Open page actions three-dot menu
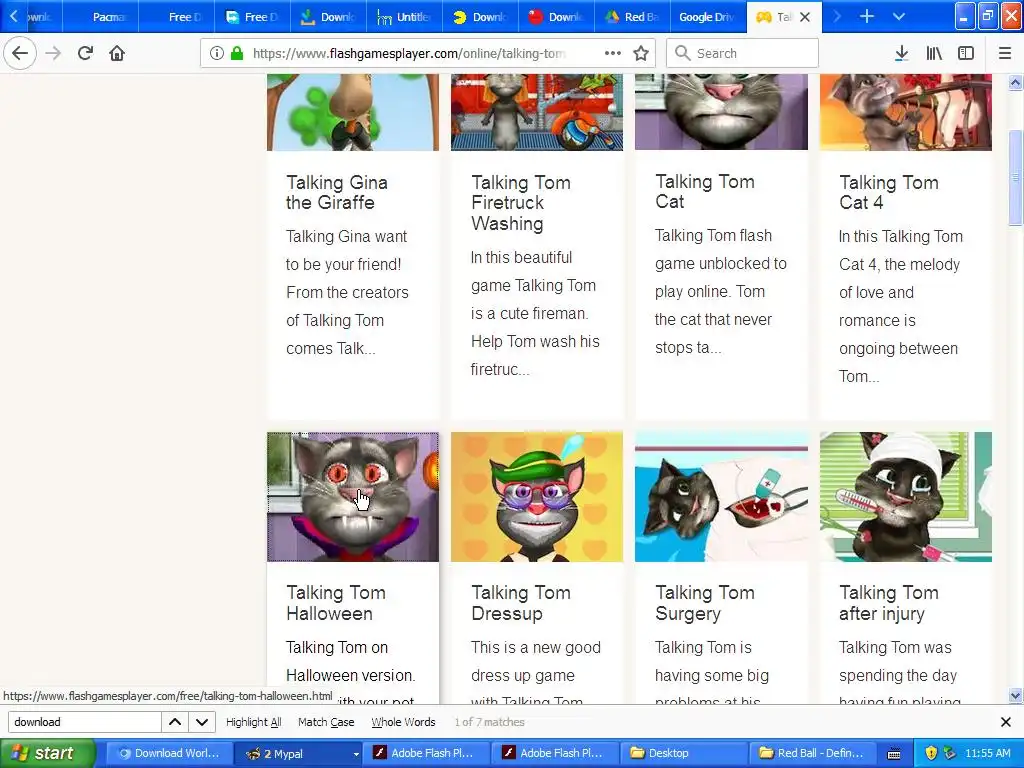Image resolution: width=1024 pixels, height=768 pixels. pos(613,54)
